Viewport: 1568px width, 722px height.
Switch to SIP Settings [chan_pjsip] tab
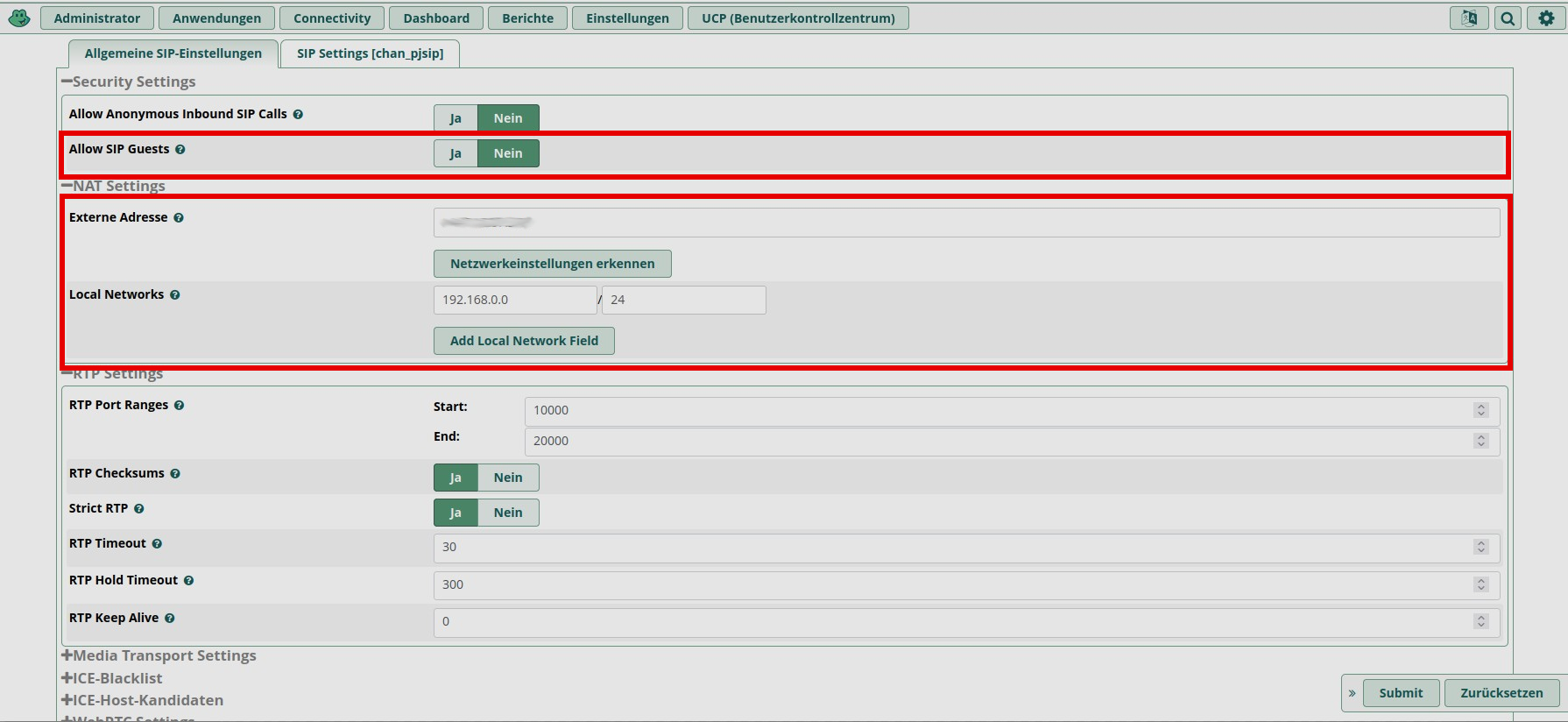click(370, 53)
